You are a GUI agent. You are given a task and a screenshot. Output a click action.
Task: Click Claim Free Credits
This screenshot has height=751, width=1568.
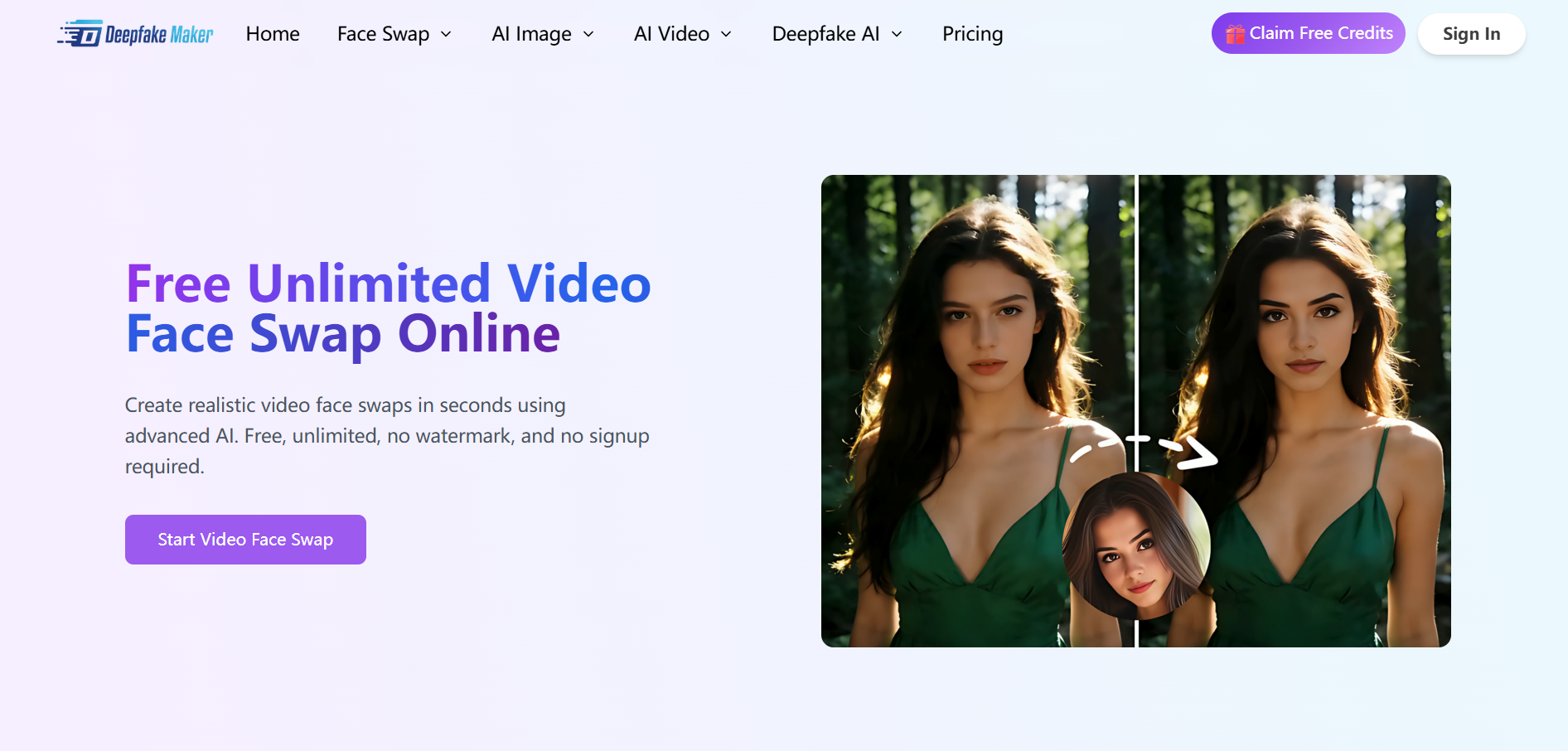click(1308, 33)
